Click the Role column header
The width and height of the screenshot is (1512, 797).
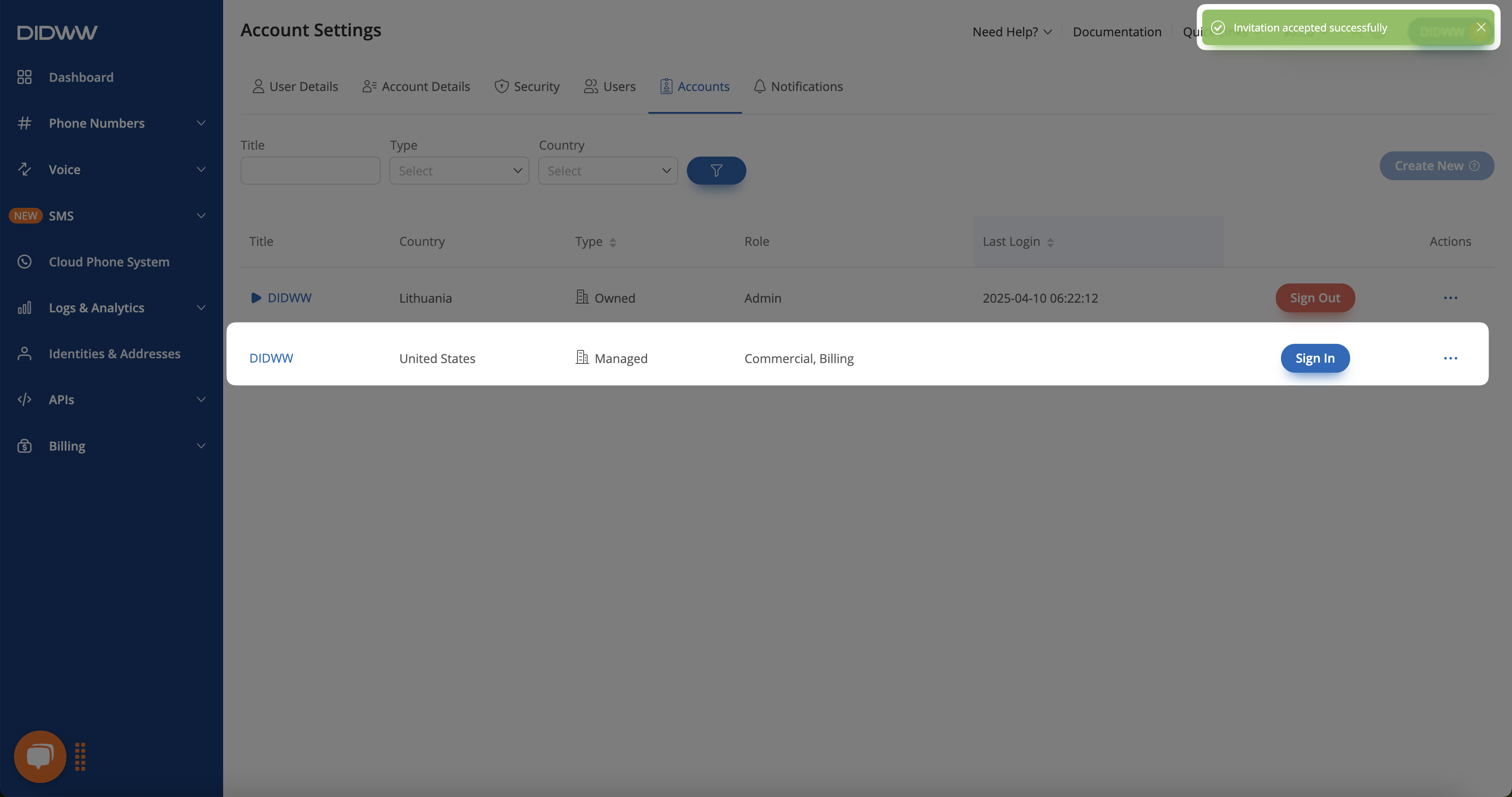[756, 242]
